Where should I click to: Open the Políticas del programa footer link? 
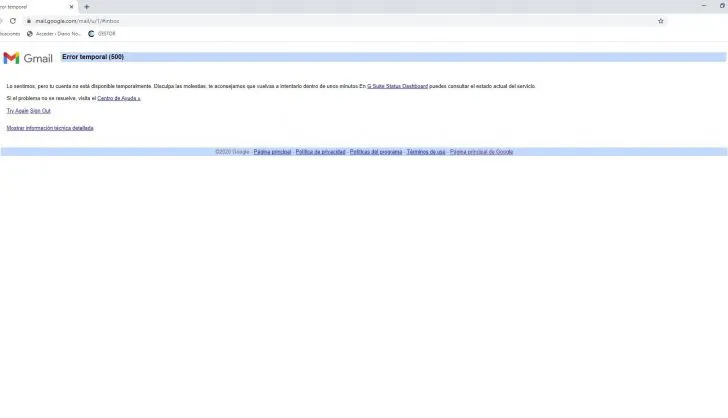point(376,152)
